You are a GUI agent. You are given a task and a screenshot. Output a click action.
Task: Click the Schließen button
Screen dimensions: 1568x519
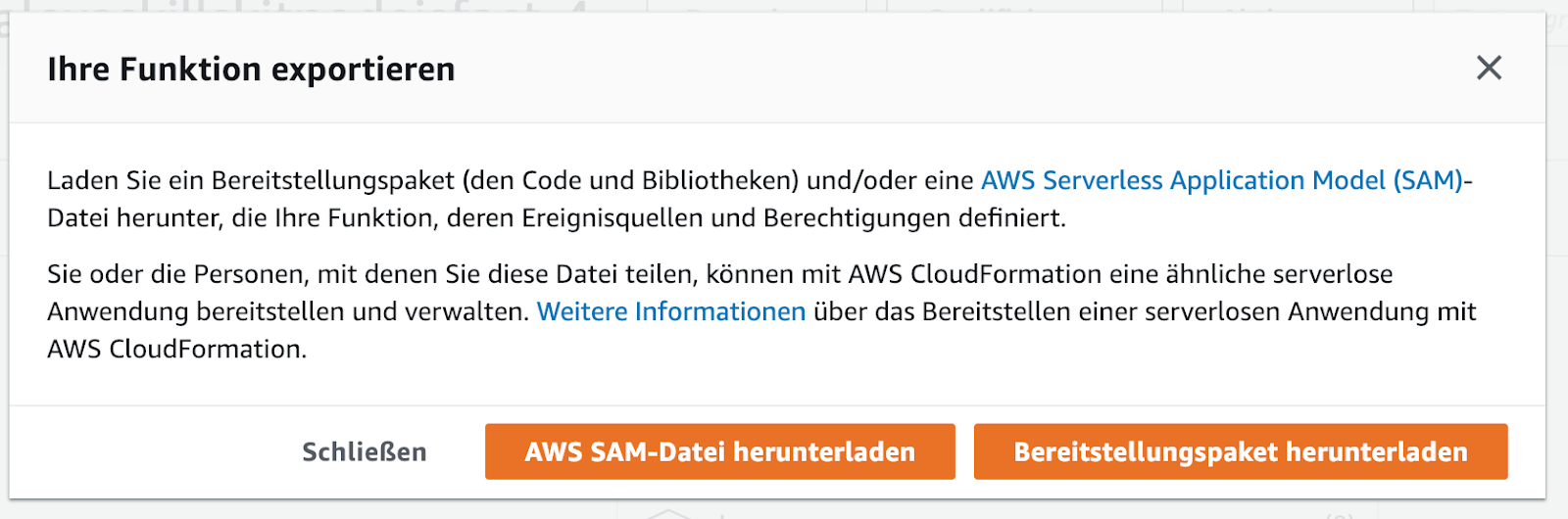click(364, 451)
